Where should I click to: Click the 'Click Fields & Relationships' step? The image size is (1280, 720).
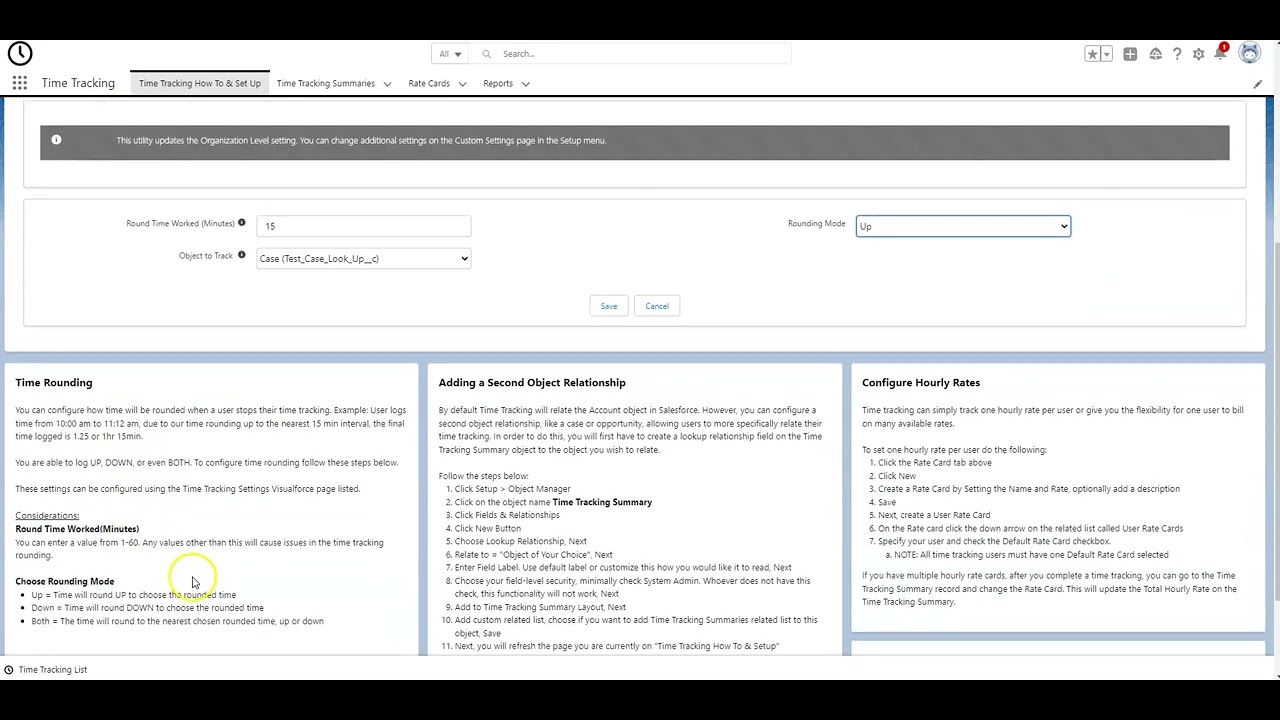(x=507, y=515)
